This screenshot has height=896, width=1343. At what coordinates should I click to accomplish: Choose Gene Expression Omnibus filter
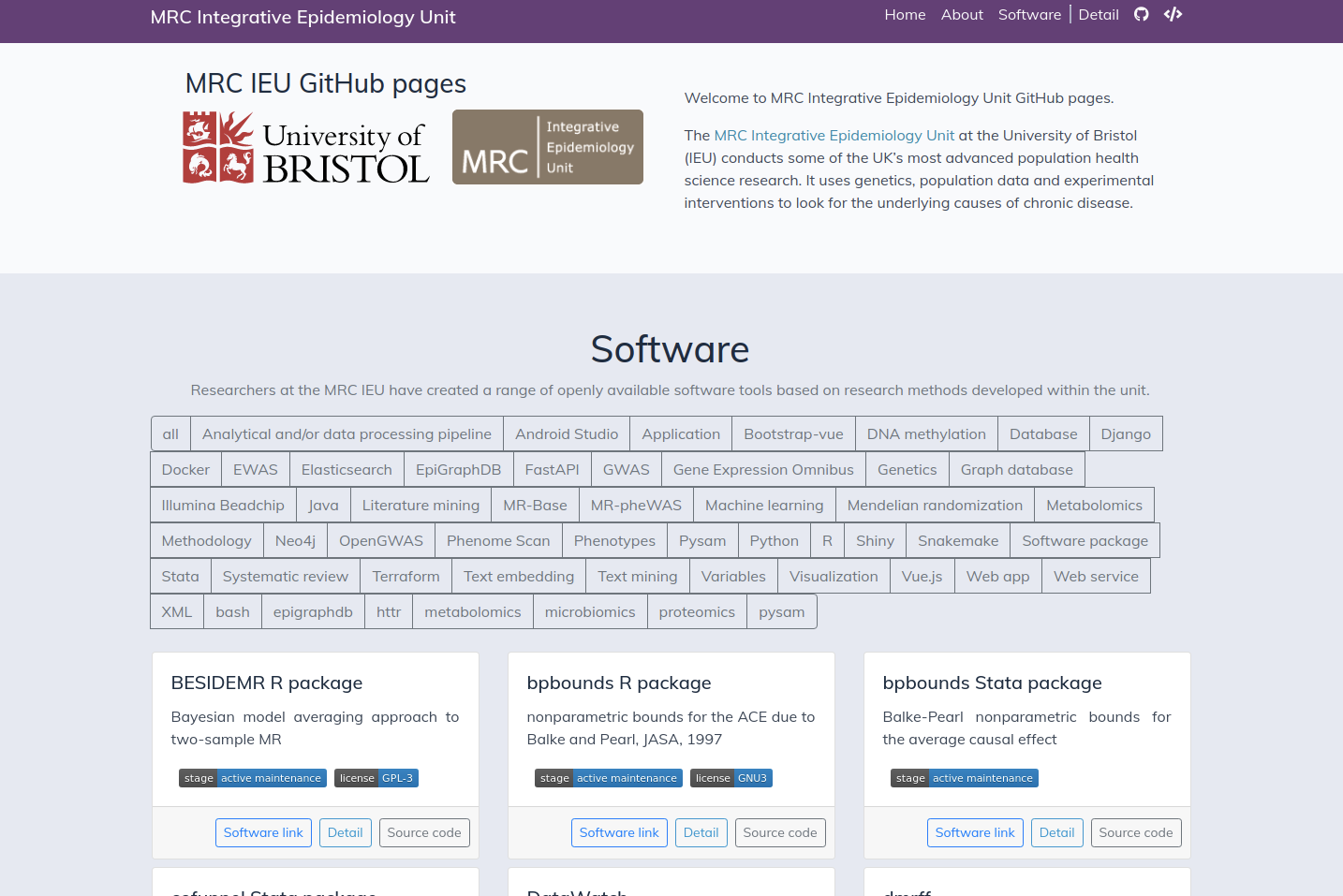[763, 469]
